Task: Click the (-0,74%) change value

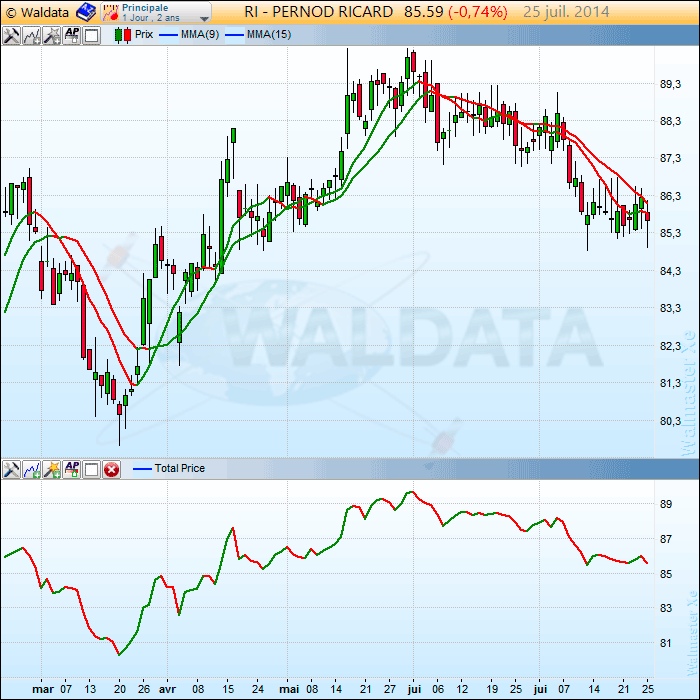Action: pos(478,12)
